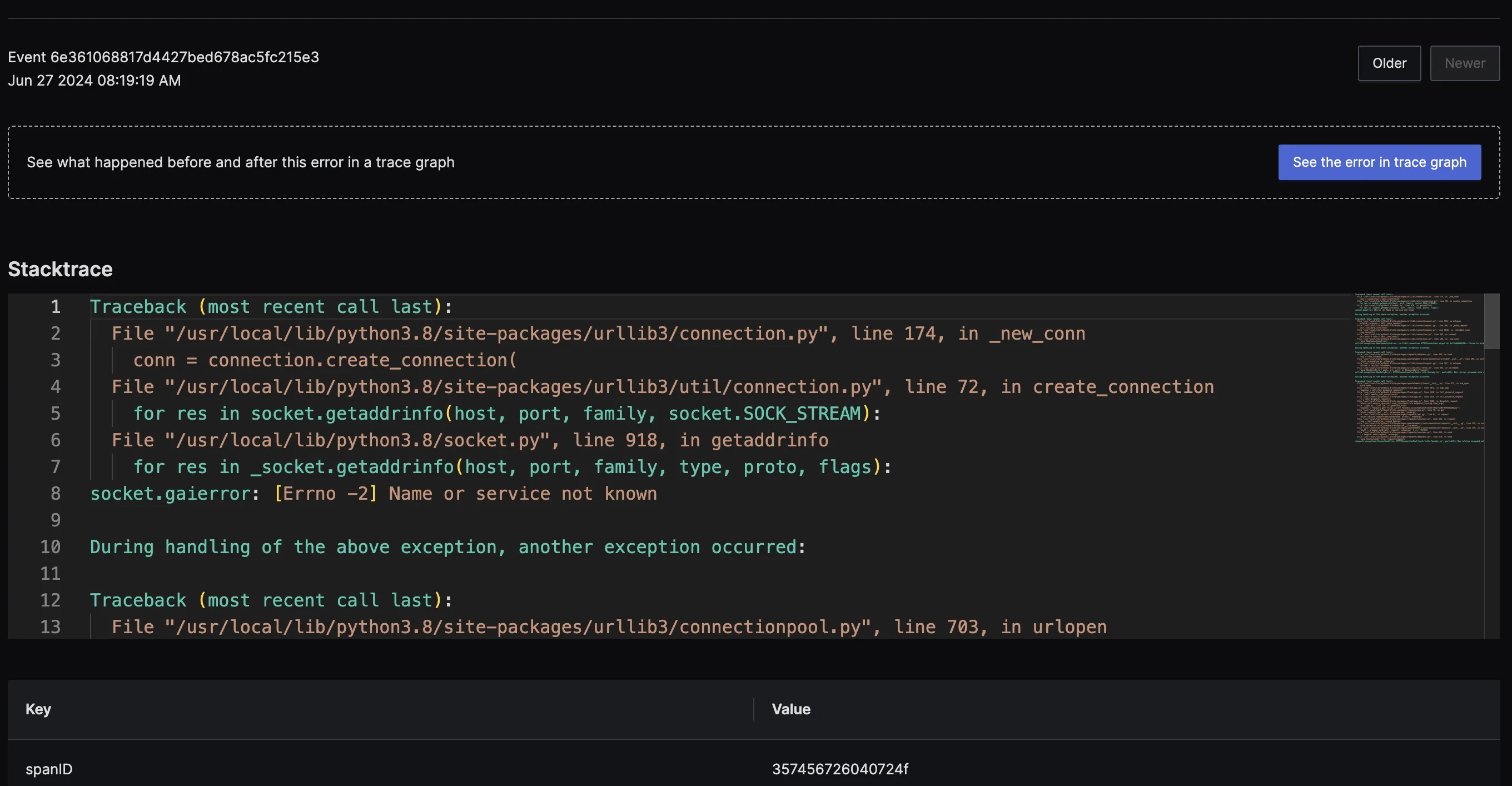
Task: Click 'See what happened before and after' text
Action: point(241,162)
